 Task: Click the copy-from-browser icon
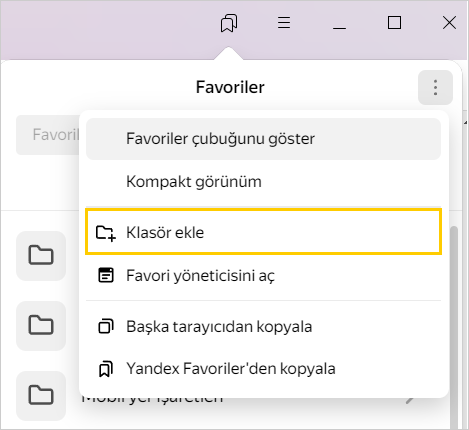[106, 326]
